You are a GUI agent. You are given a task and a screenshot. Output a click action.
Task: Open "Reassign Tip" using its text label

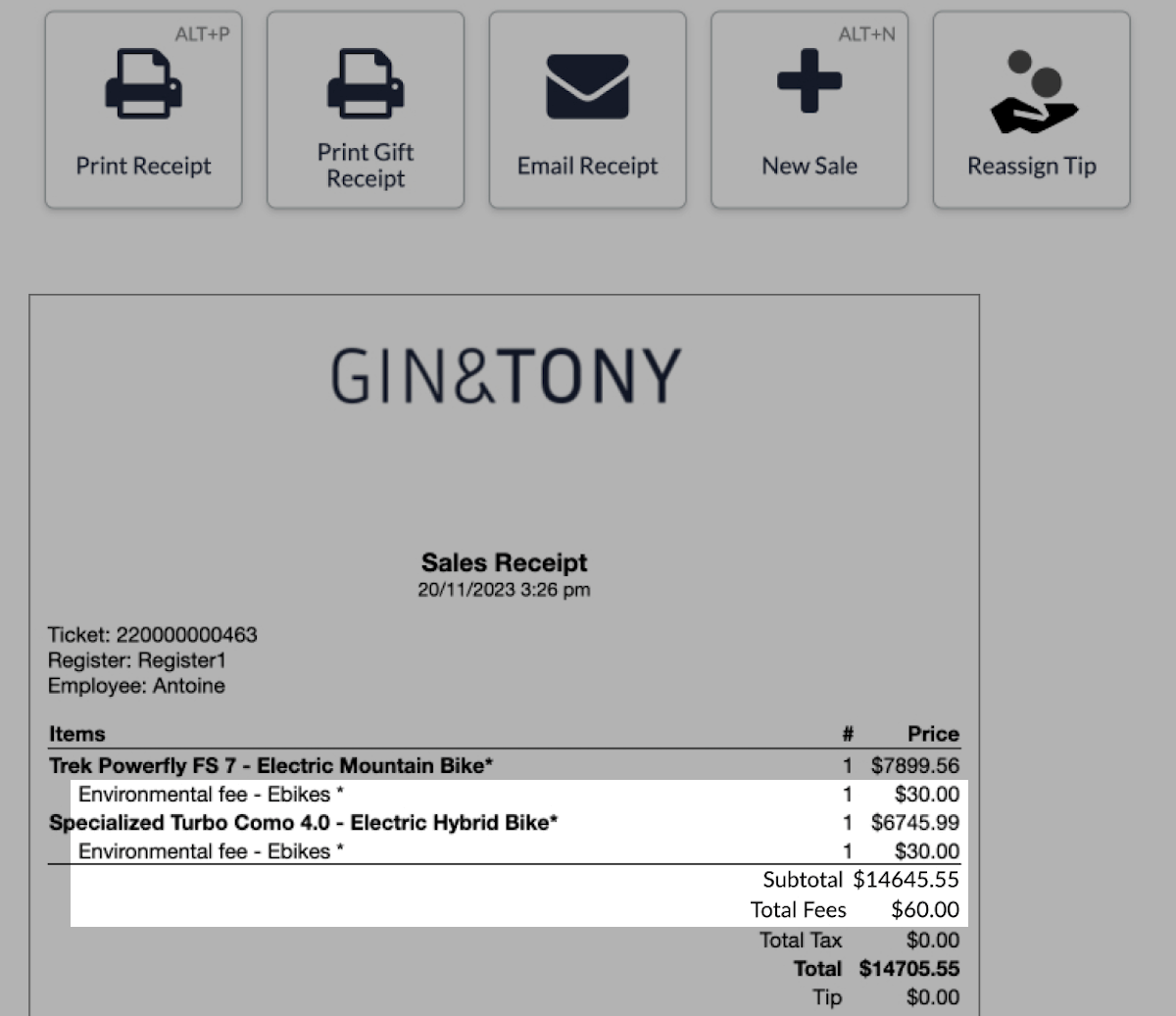pyautogui.click(x=1031, y=166)
